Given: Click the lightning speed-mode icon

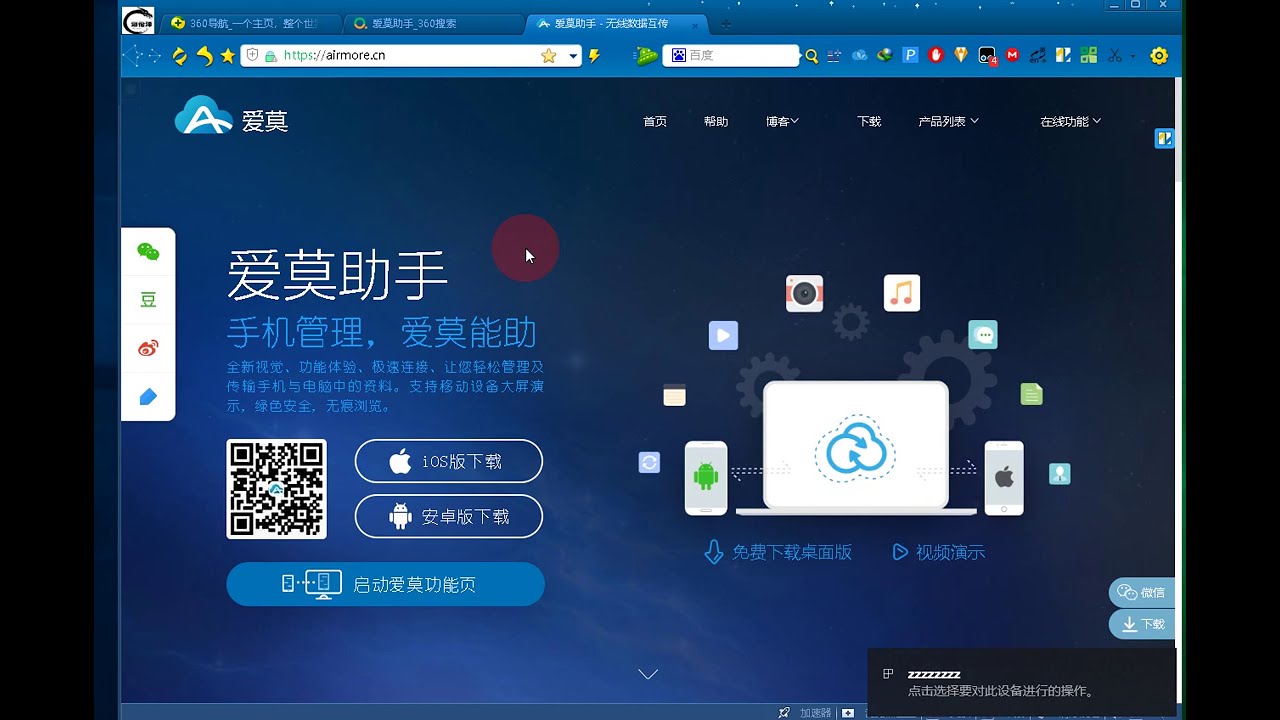Looking at the screenshot, I should (x=595, y=56).
